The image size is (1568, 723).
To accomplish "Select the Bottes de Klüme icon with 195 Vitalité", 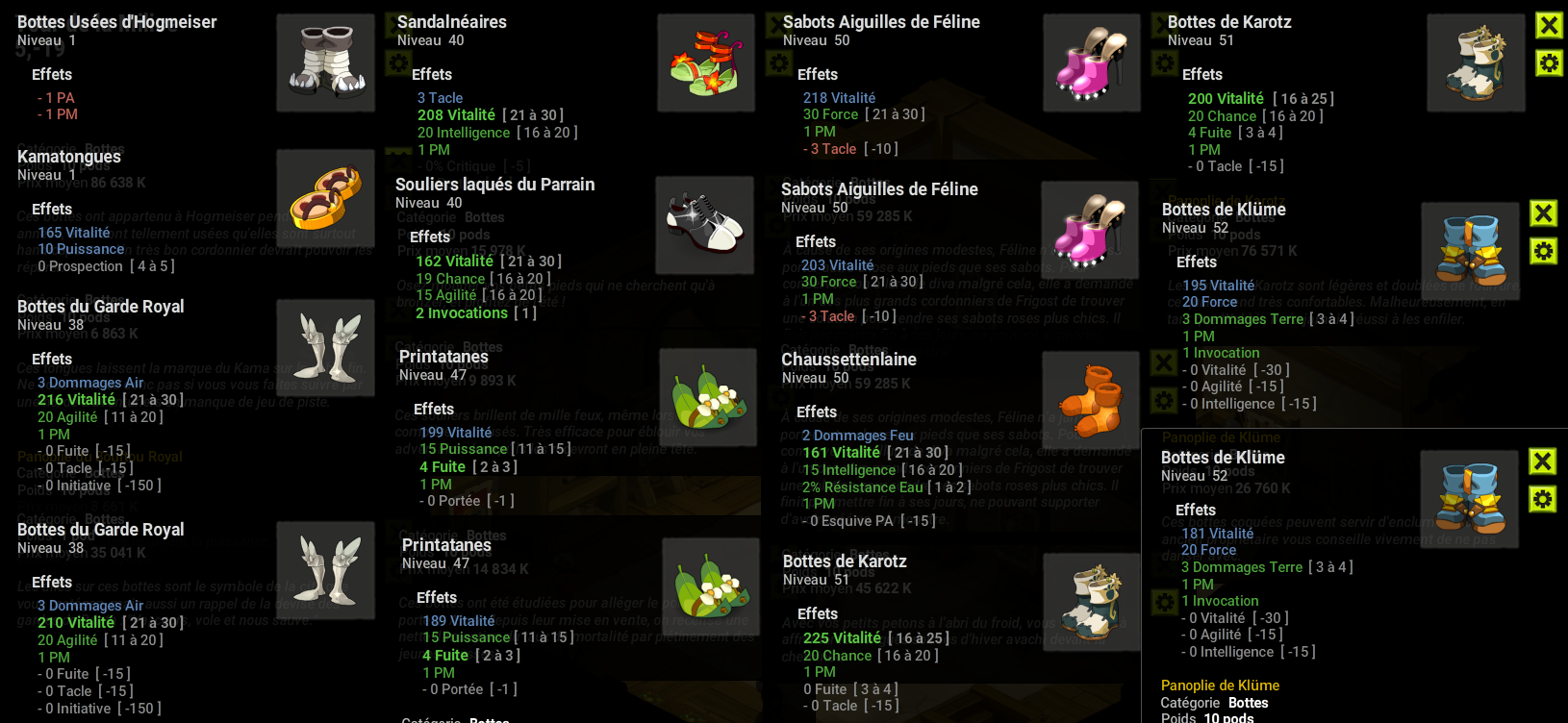I will tap(1471, 250).
